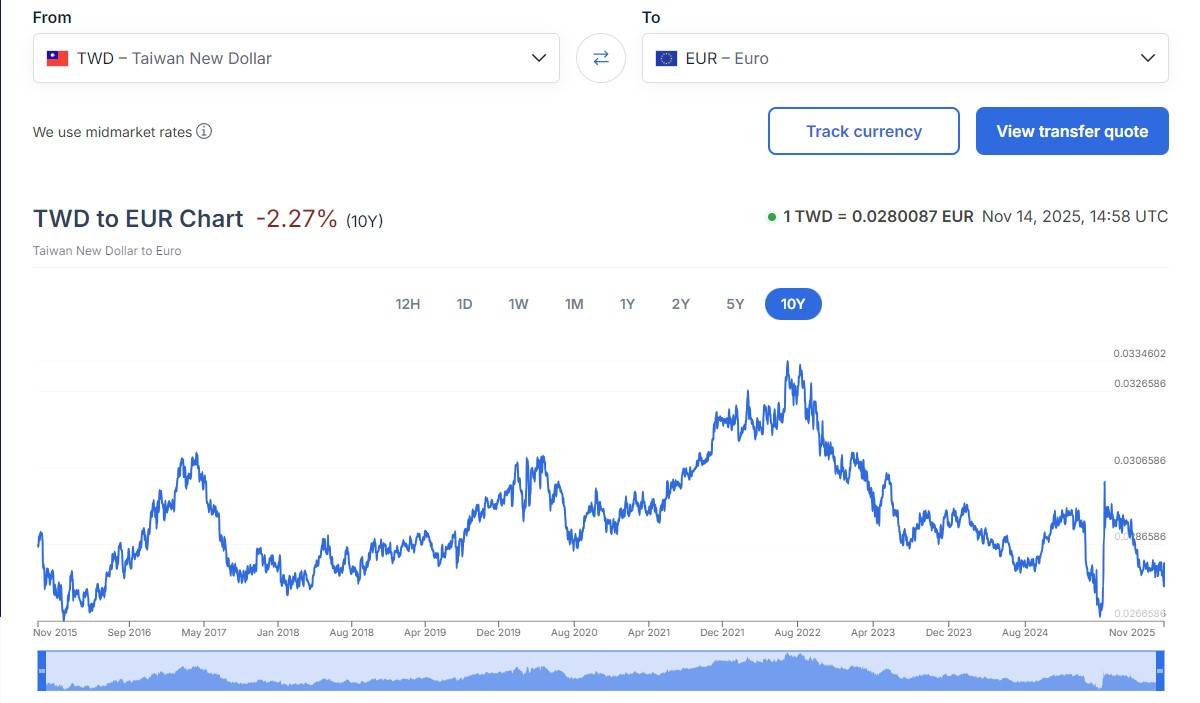Click the Euro flag icon
This screenshot has height=703, width=1200.
(x=666, y=58)
